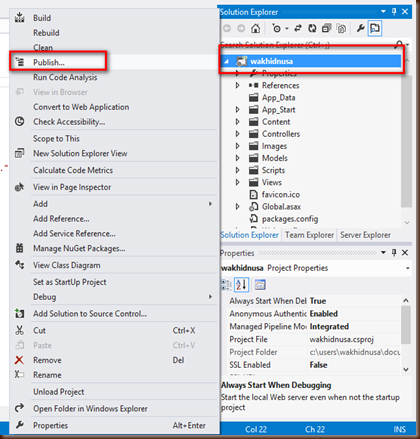Viewport: 420px width, 439px height.
Task: Choose Set as StartUp Project
Action: 114,282
